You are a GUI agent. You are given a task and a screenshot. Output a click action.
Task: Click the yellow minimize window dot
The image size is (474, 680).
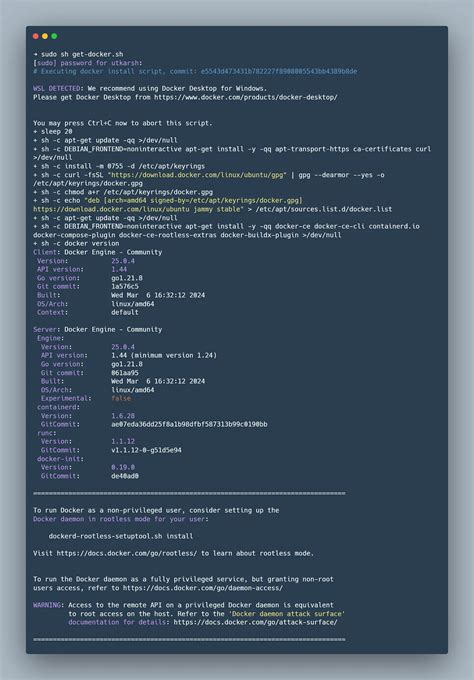pyautogui.click(x=45, y=36)
